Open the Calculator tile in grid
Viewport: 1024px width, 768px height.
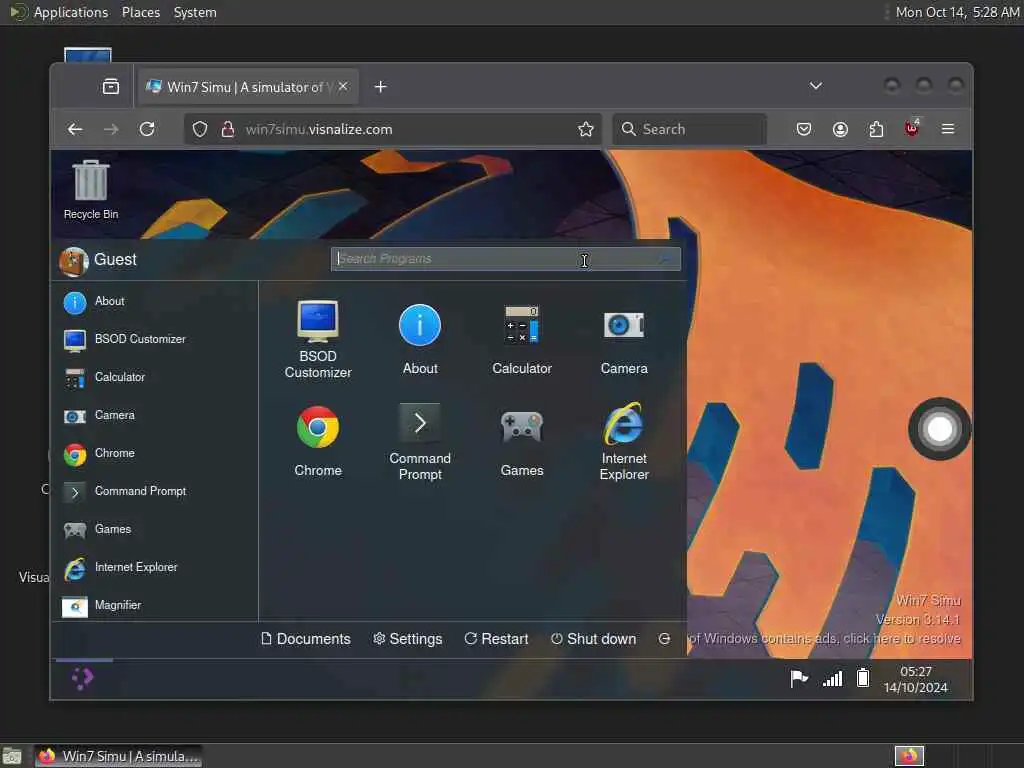coord(522,340)
